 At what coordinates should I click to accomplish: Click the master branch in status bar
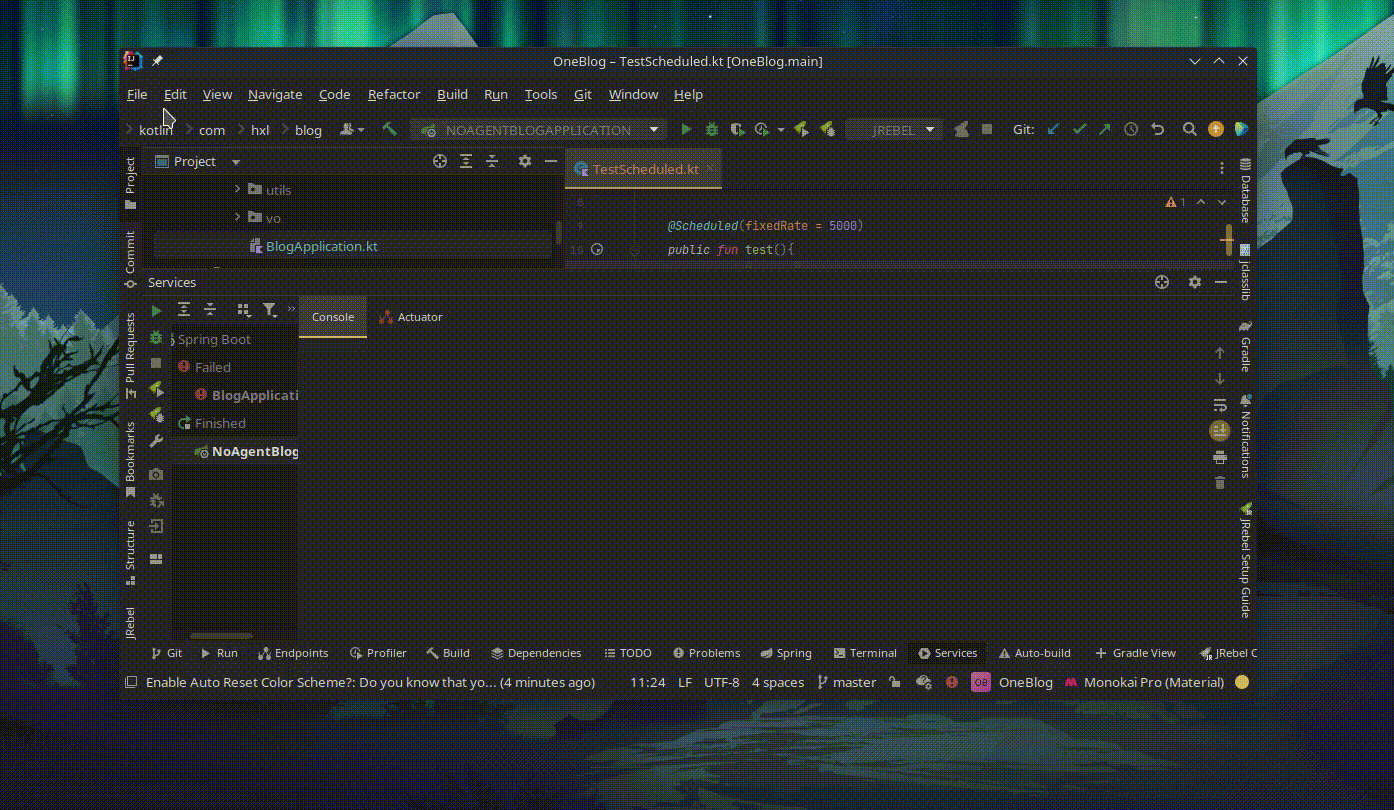tap(846, 682)
